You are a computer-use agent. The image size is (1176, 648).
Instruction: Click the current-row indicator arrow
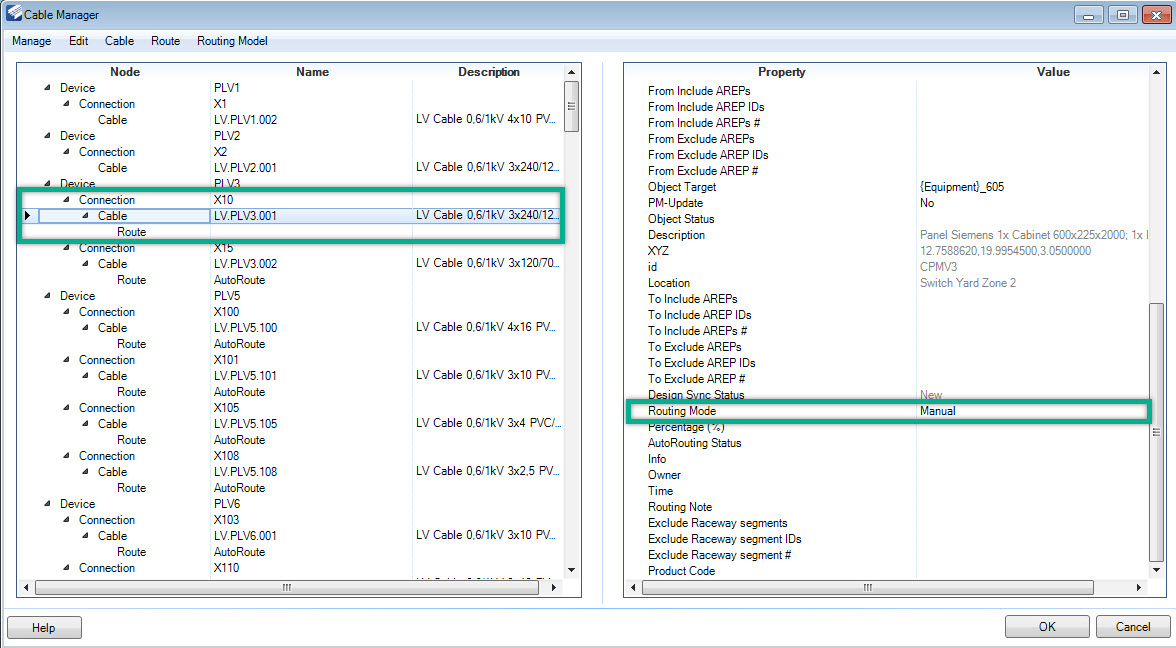28,216
